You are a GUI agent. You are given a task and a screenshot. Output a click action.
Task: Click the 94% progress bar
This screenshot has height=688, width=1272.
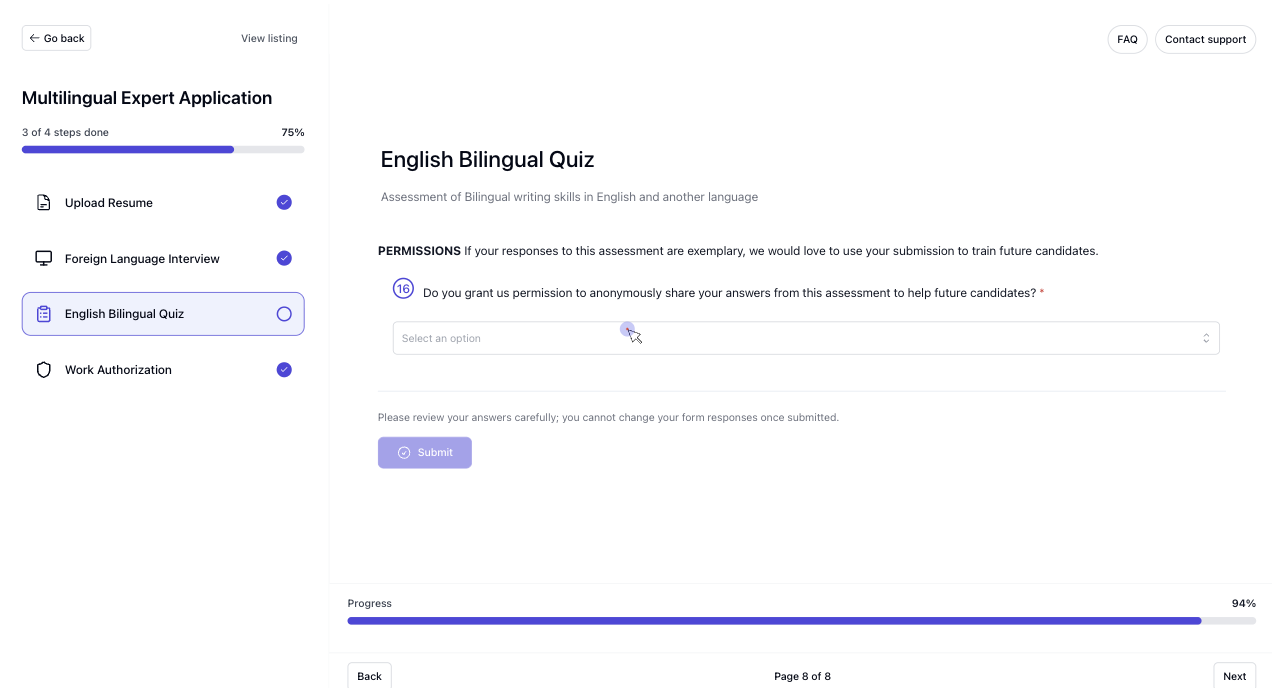click(800, 620)
